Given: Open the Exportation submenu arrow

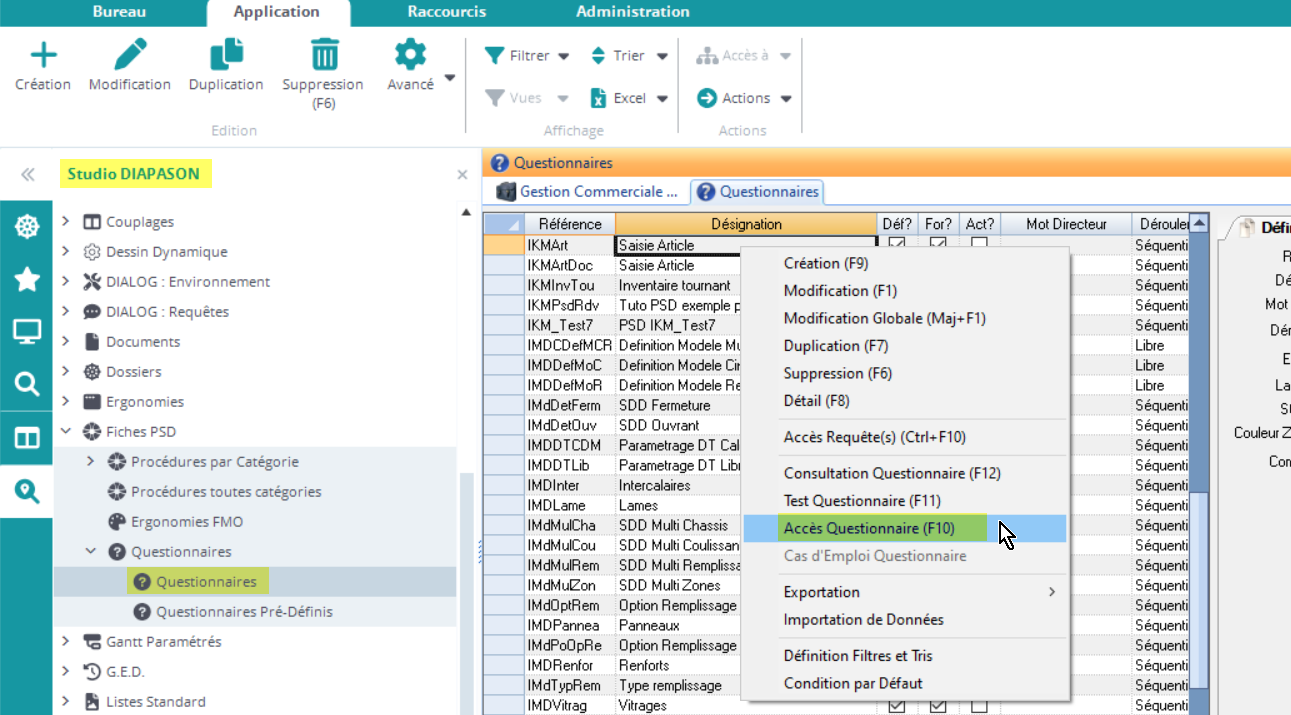Looking at the screenshot, I should [x=1051, y=592].
